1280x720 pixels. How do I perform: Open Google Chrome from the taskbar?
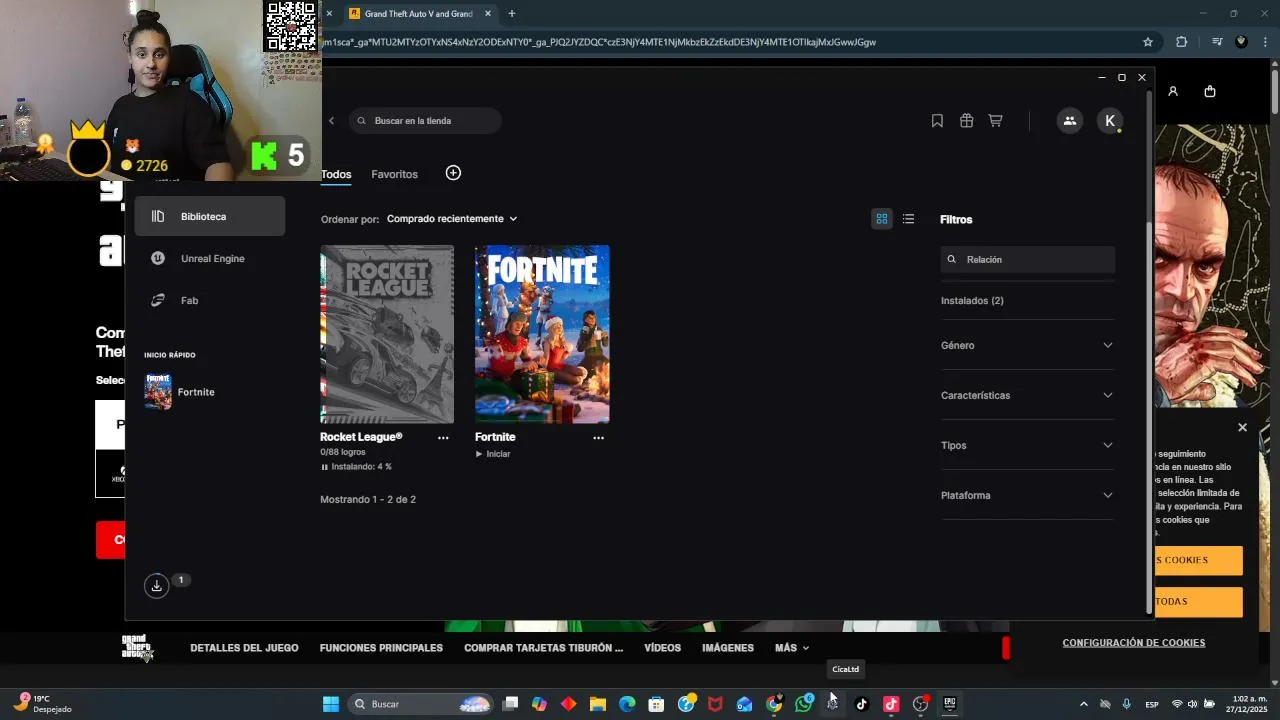tap(774, 704)
